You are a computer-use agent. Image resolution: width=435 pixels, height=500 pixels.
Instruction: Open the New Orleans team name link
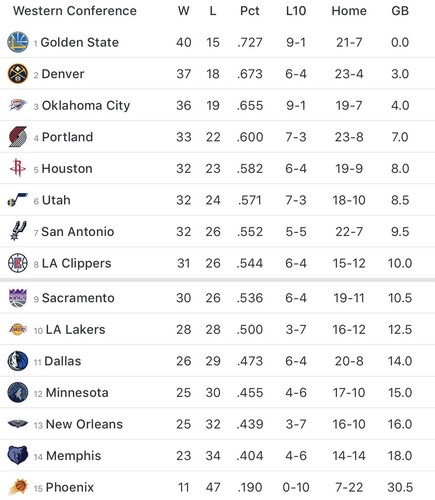pos(84,424)
